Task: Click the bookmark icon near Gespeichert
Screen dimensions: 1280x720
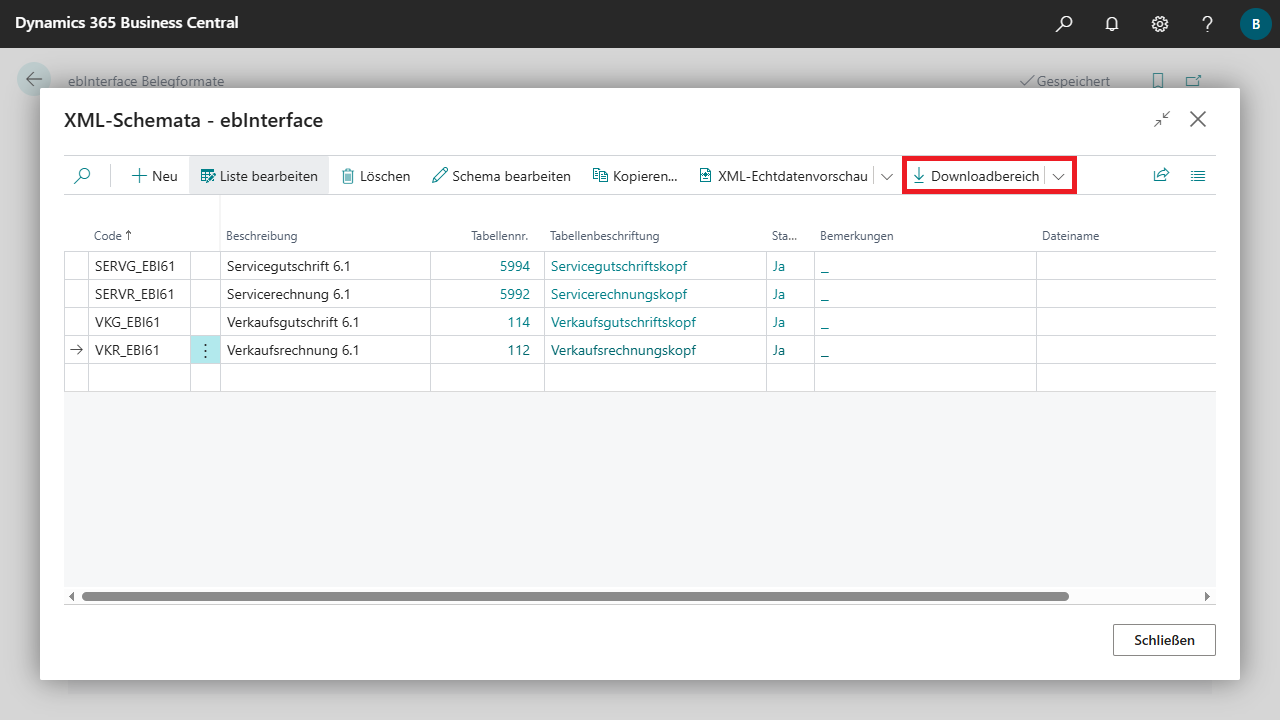Action: (1158, 81)
